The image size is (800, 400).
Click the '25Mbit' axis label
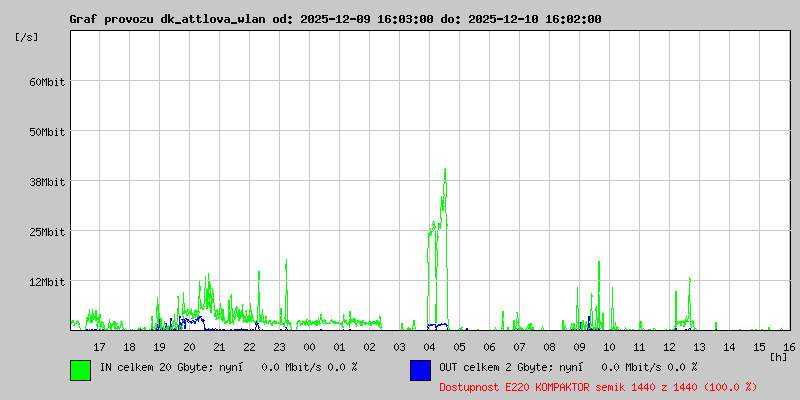tap(47, 232)
